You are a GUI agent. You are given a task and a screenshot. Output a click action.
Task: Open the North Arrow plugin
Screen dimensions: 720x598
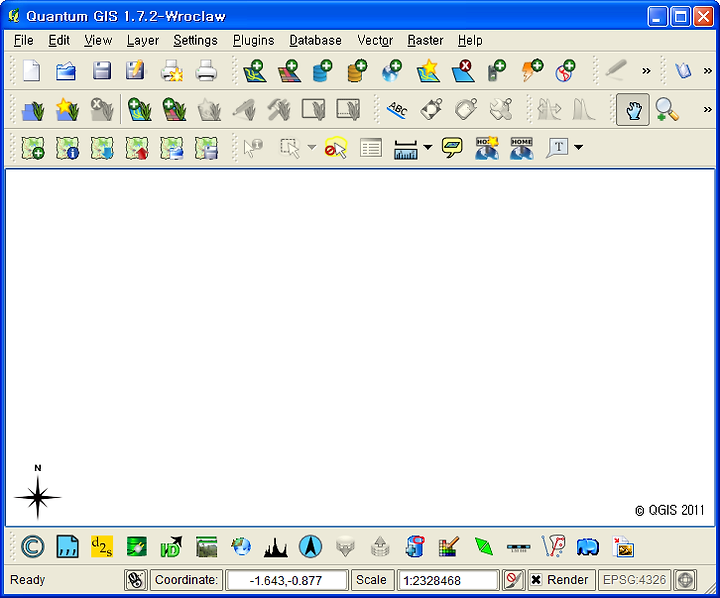pyautogui.click(x=310, y=547)
